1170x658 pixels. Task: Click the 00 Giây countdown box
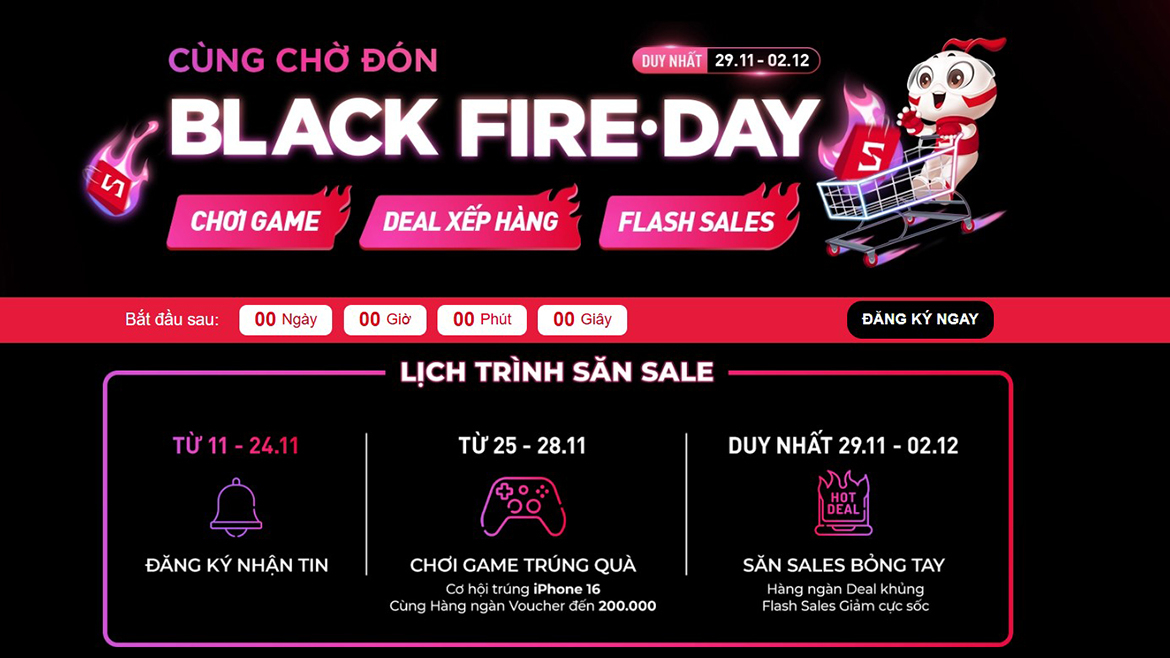tap(582, 320)
